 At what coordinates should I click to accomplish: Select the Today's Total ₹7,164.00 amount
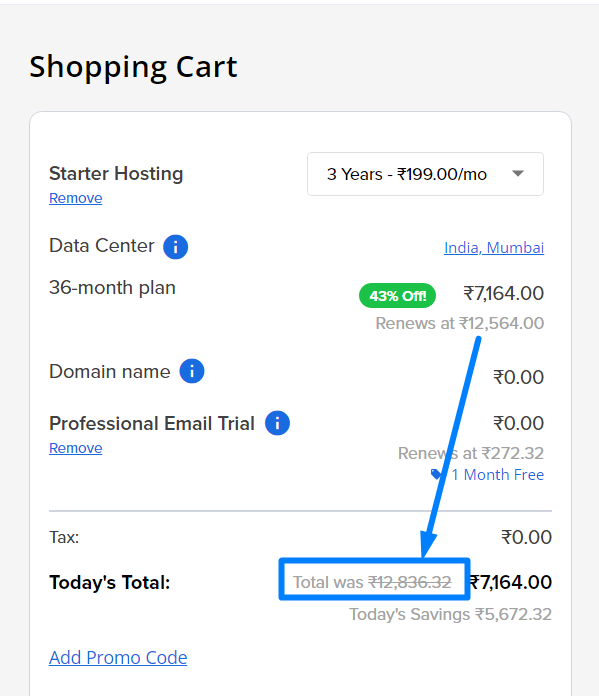point(511,582)
